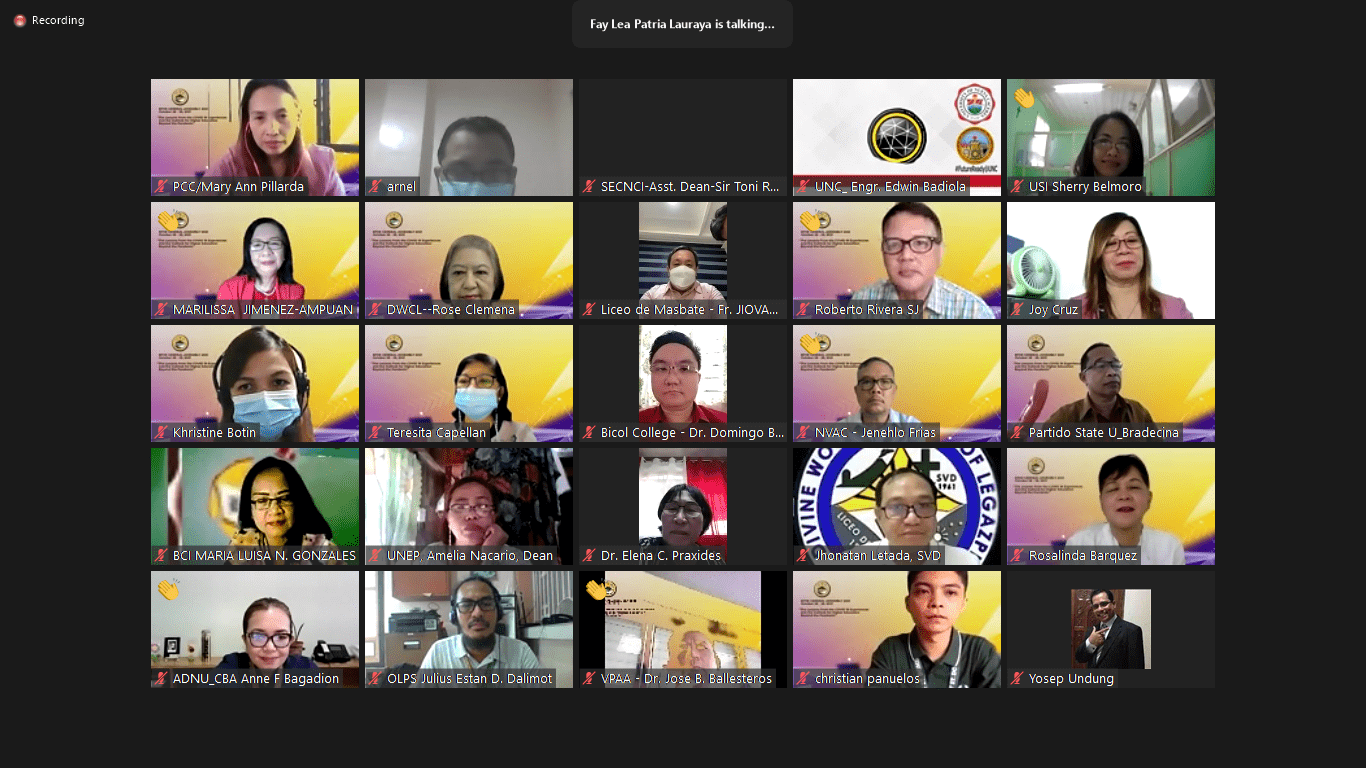The width and height of the screenshot is (1366, 768).
Task: Select the blank SECNCI-Asst. Dean video tile
Action: click(x=682, y=128)
